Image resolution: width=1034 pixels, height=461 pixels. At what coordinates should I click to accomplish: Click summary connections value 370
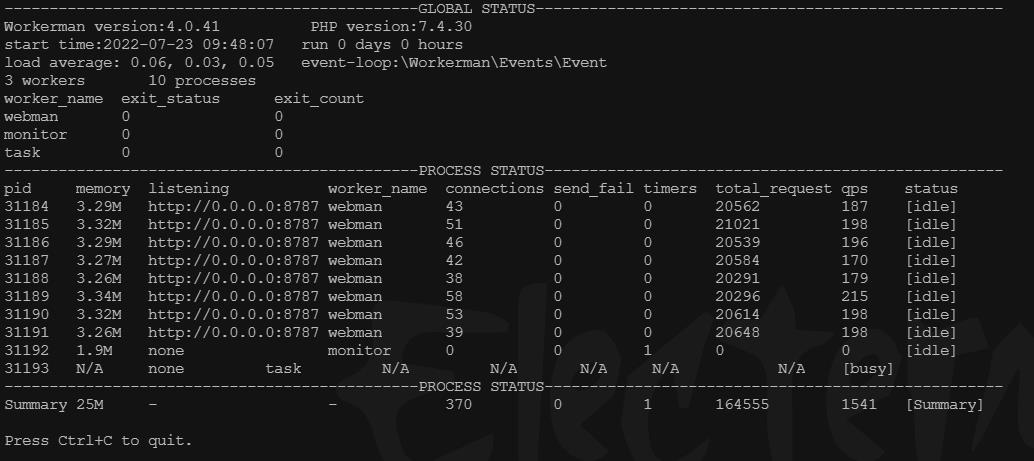pos(459,404)
